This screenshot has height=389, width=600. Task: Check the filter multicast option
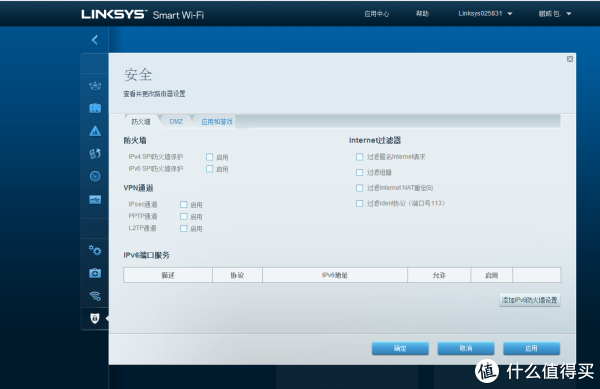pyautogui.click(x=359, y=173)
